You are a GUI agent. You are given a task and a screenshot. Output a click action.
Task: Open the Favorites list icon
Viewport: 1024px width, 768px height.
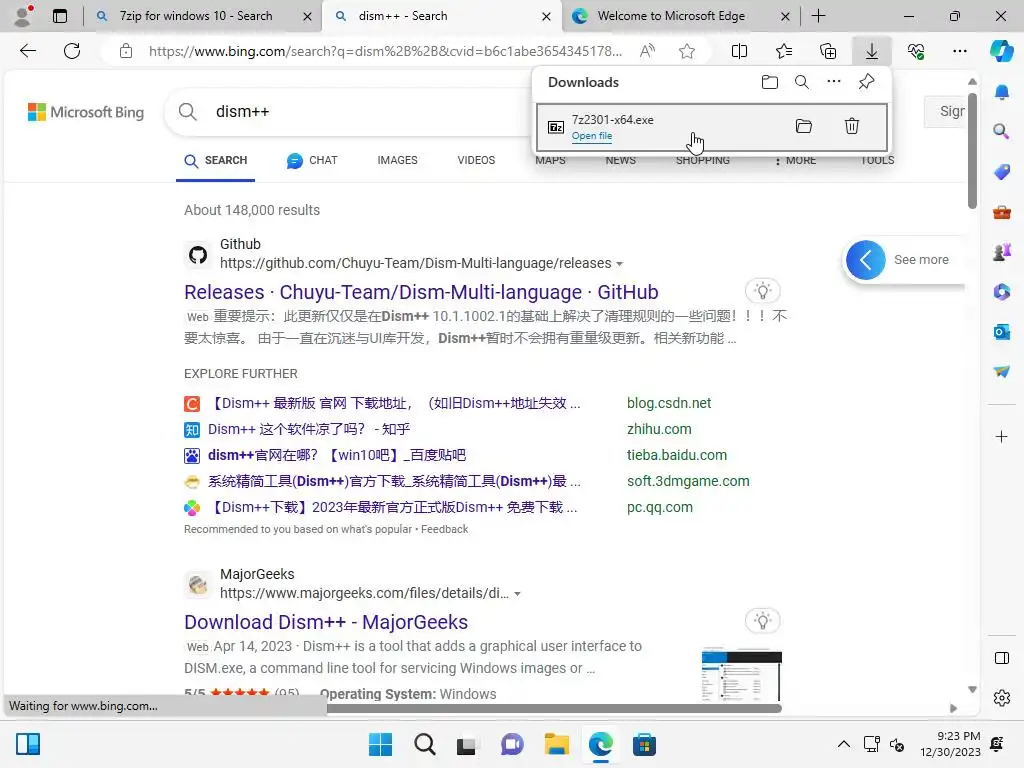tap(784, 51)
